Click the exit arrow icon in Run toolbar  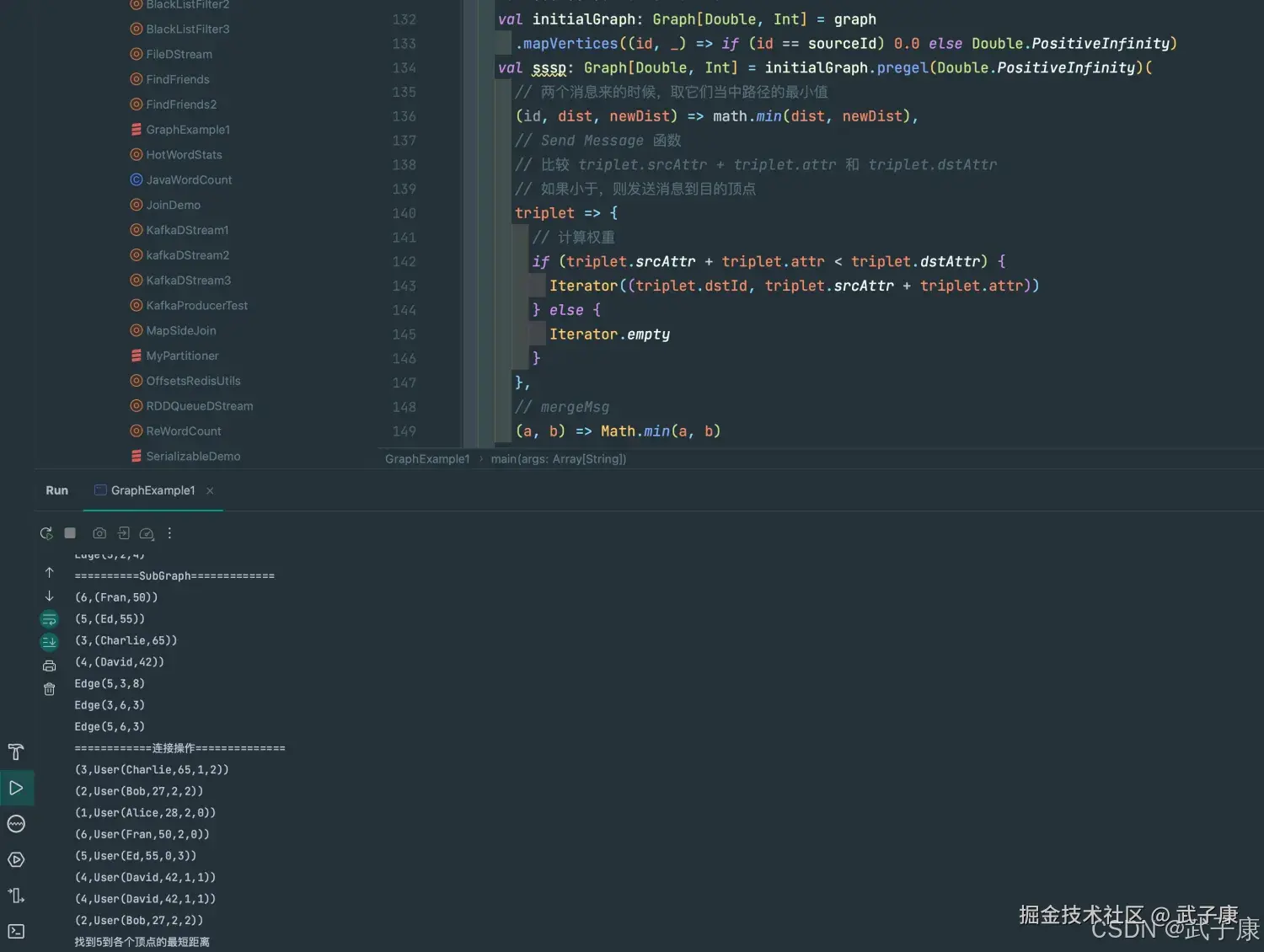click(x=123, y=533)
